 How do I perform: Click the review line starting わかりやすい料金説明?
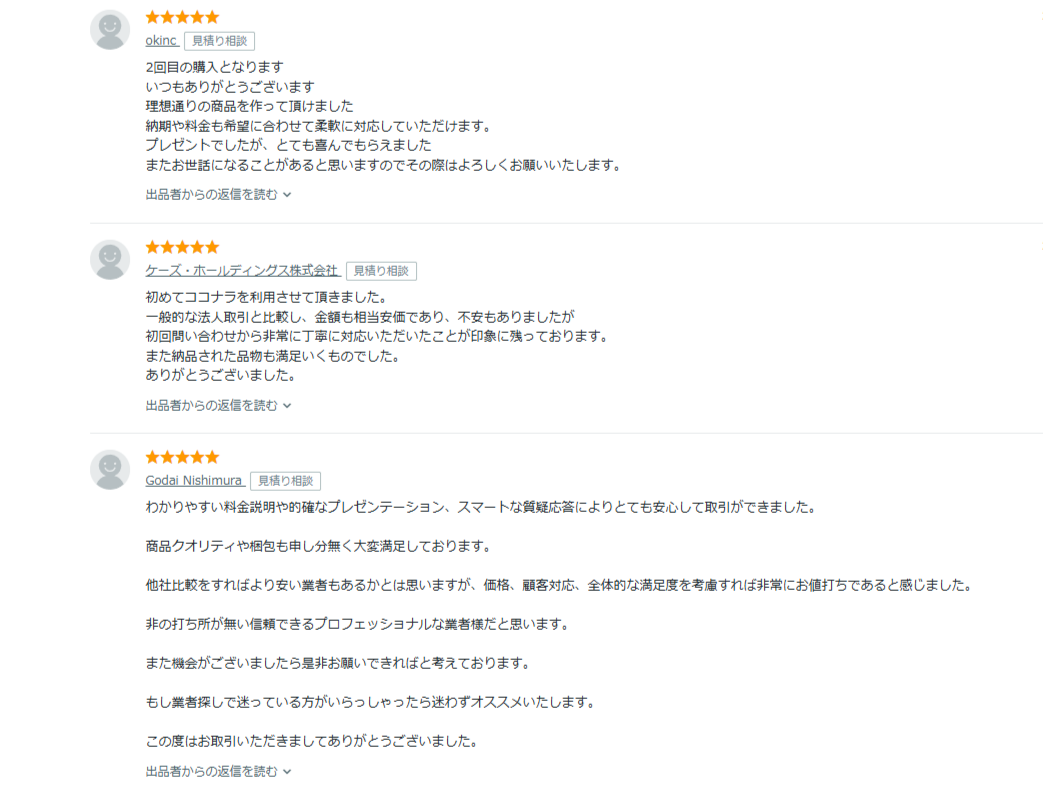[x=480, y=507]
